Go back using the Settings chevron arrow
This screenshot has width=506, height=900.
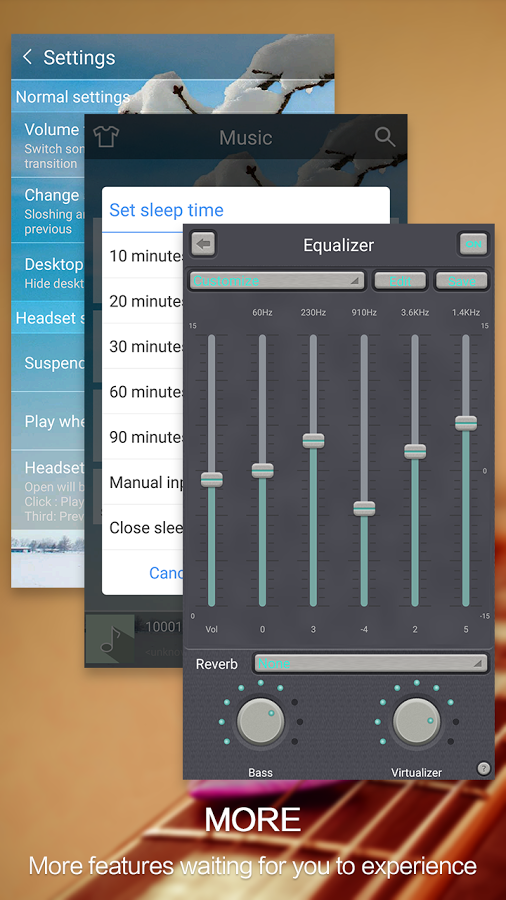click(x=27, y=57)
